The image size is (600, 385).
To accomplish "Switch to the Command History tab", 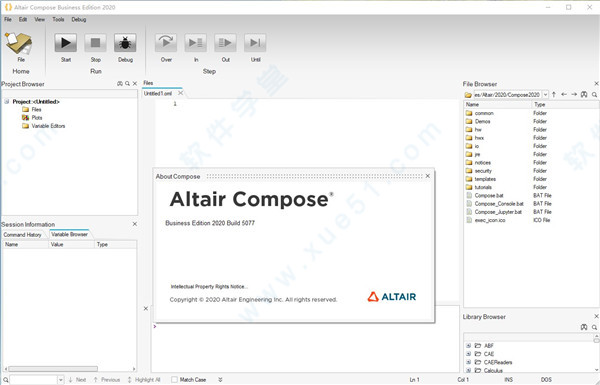I will pyautogui.click(x=23, y=235).
